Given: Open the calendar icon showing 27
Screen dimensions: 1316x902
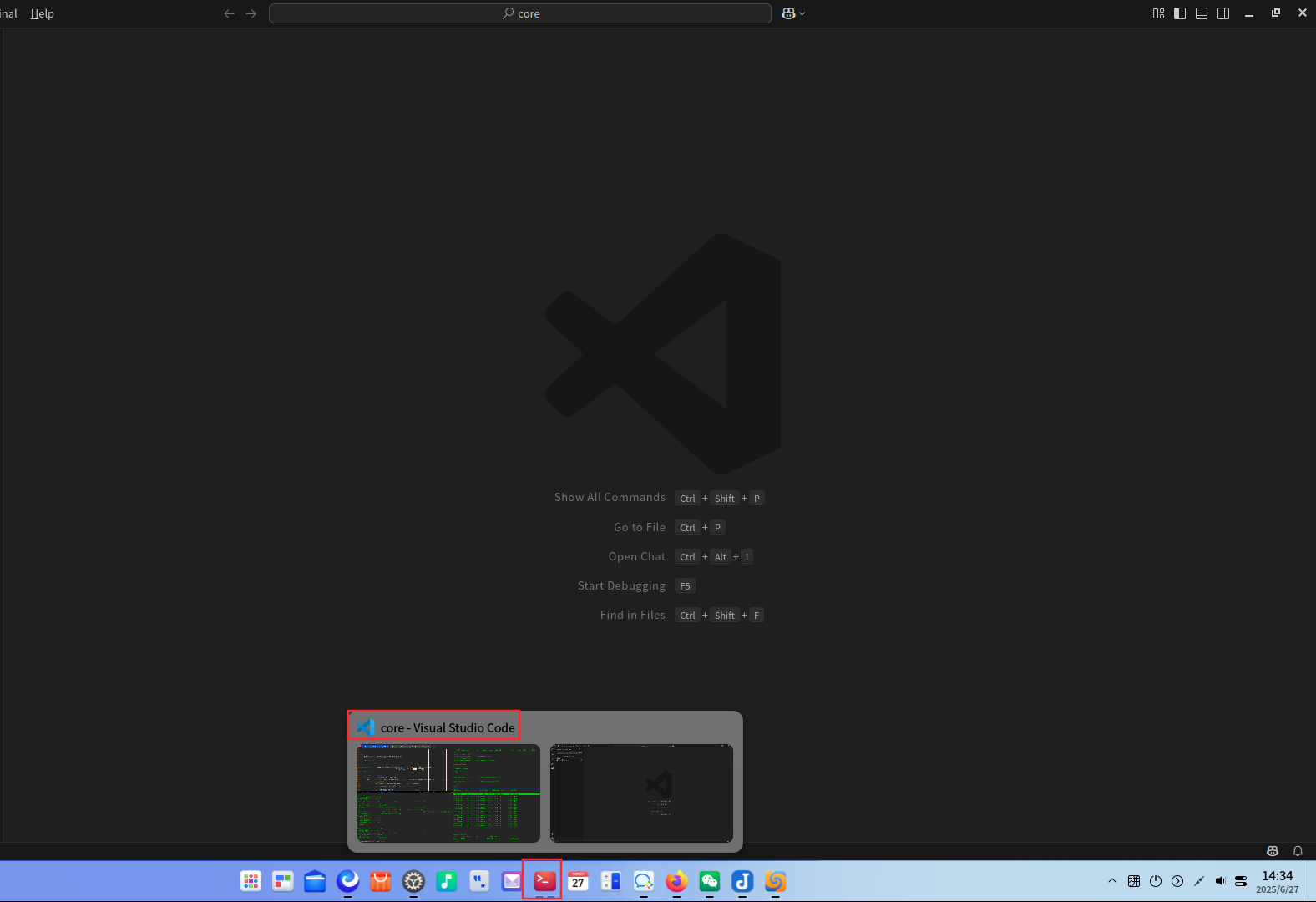Looking at the screenshot, I should pos(578,881).
